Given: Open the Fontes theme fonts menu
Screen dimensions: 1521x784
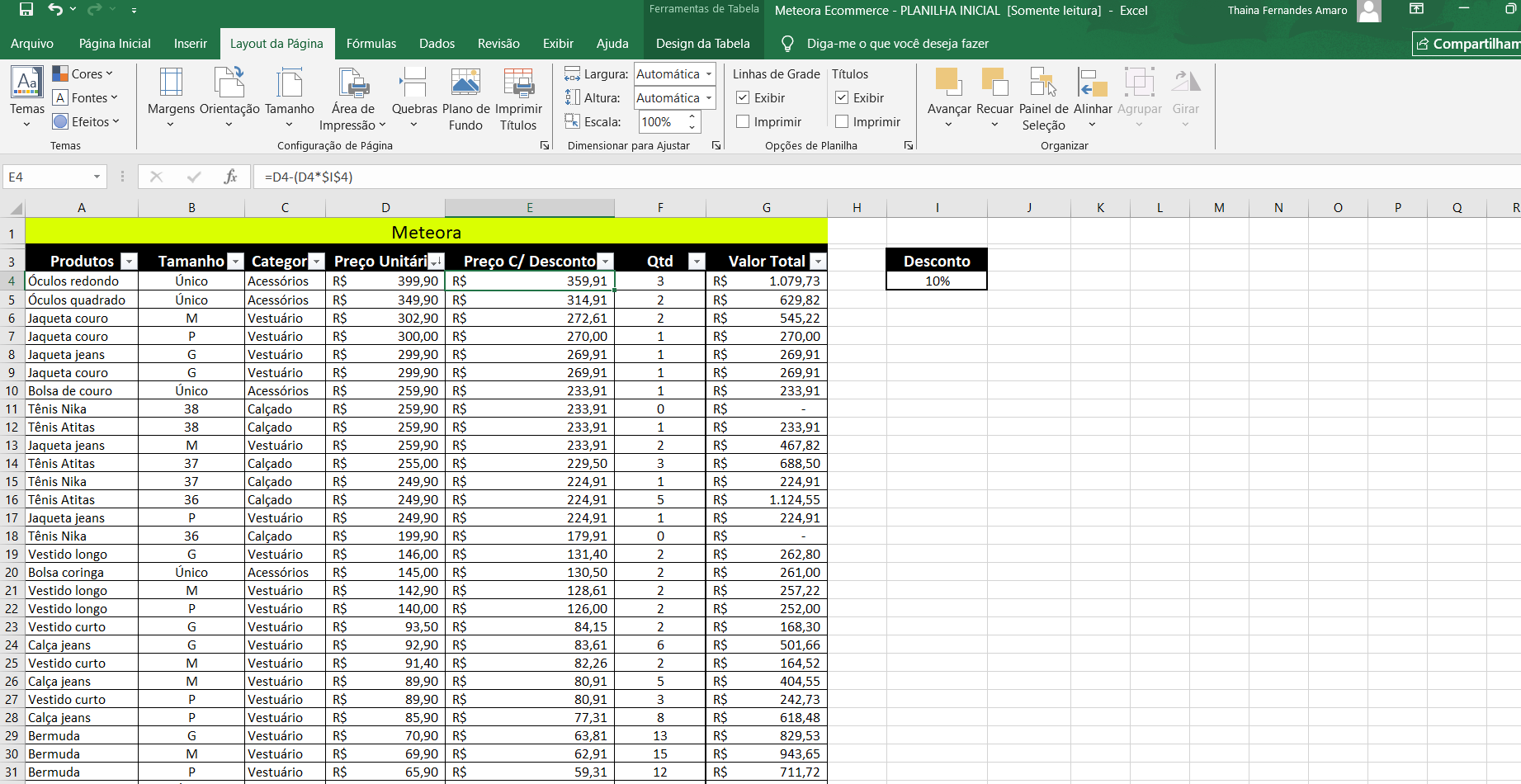Looking at the screenshot, I should coord(85,98).
